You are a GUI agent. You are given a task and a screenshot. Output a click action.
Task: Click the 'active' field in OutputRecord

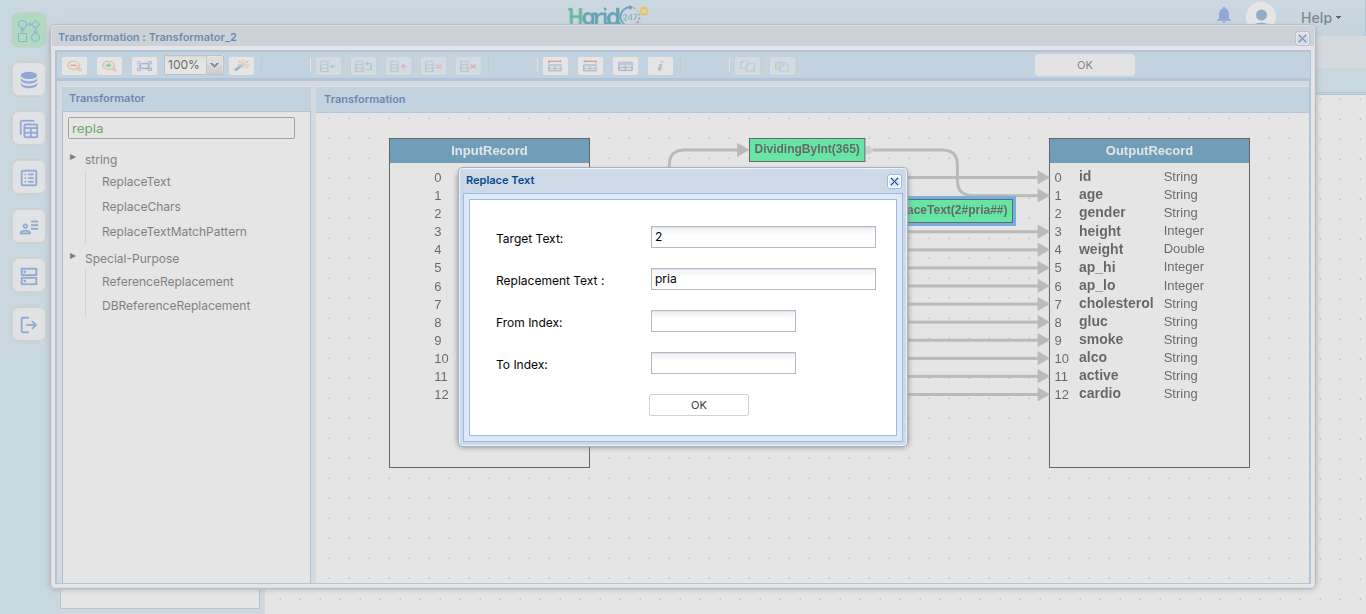tap(1099, 375)
